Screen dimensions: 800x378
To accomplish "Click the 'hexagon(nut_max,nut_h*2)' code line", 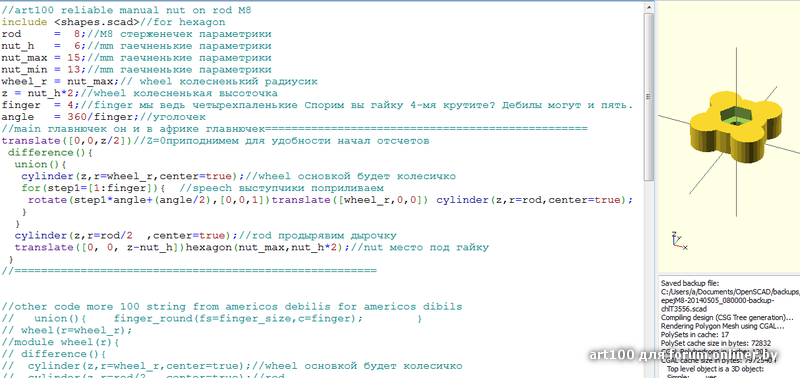I will point(252,247).
